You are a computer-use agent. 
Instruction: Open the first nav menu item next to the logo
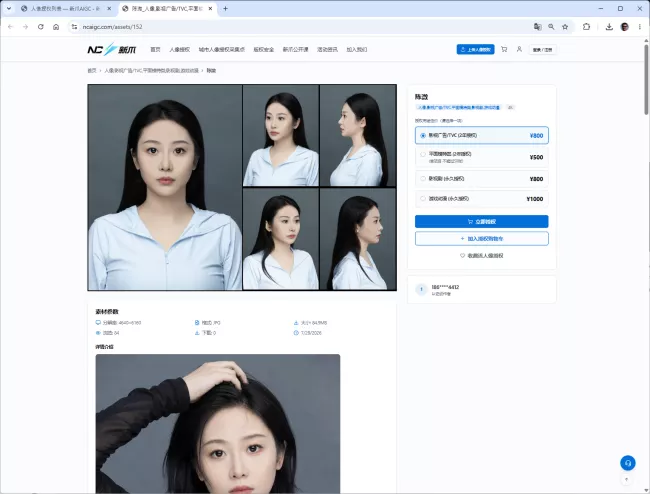click(x=155, y=49)
